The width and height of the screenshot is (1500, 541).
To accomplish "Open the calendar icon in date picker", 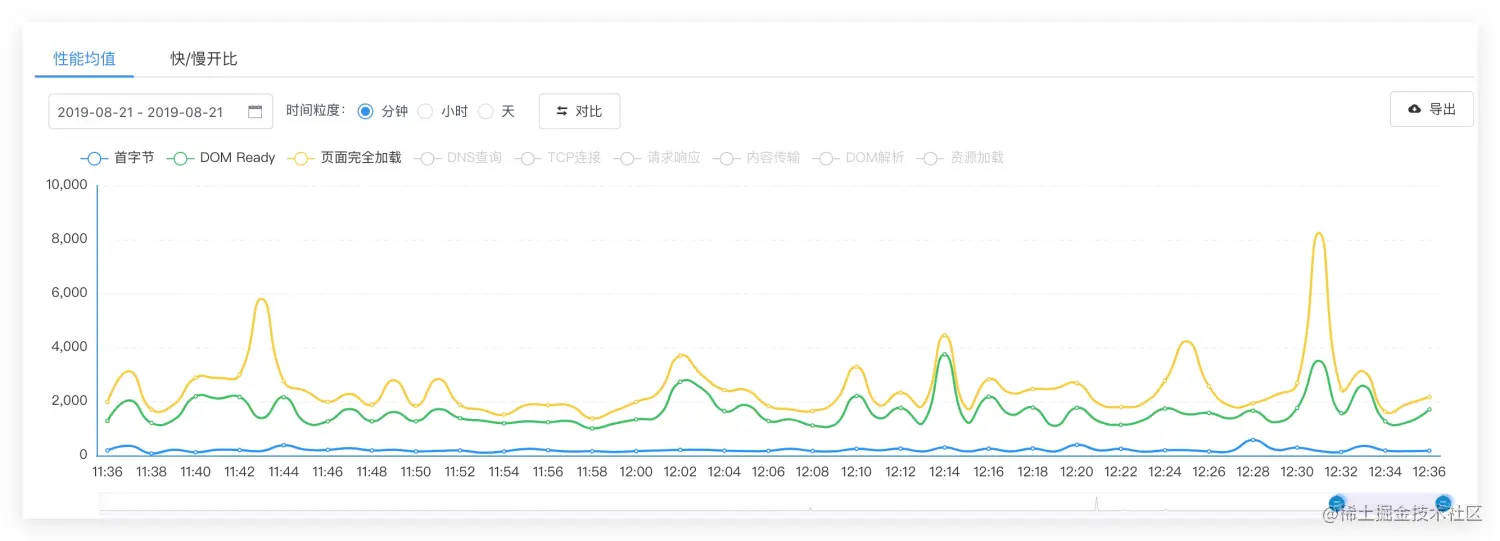I will (255, 111).
